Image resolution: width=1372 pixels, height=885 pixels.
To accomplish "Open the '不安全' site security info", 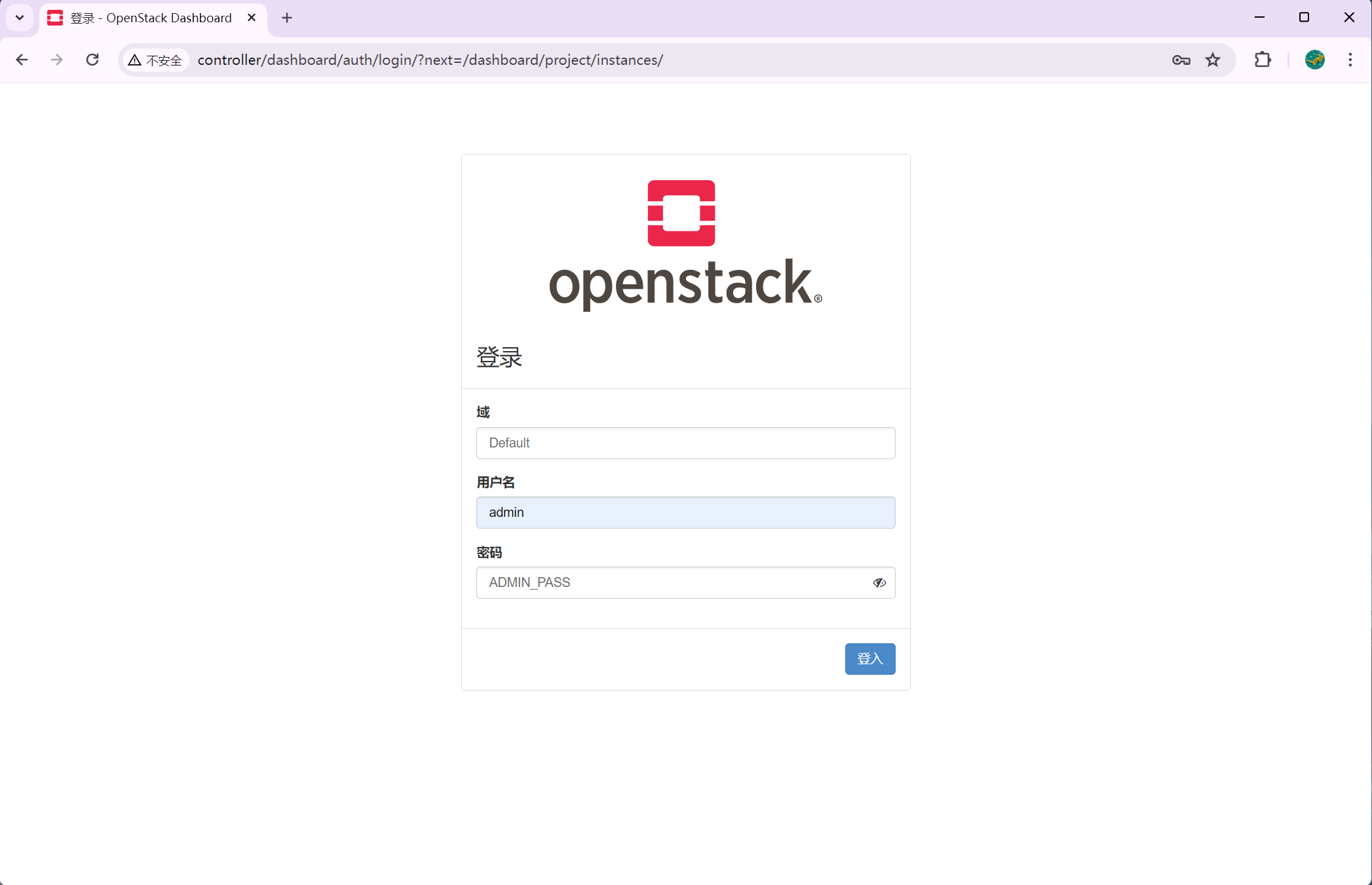I will point(155,60).
